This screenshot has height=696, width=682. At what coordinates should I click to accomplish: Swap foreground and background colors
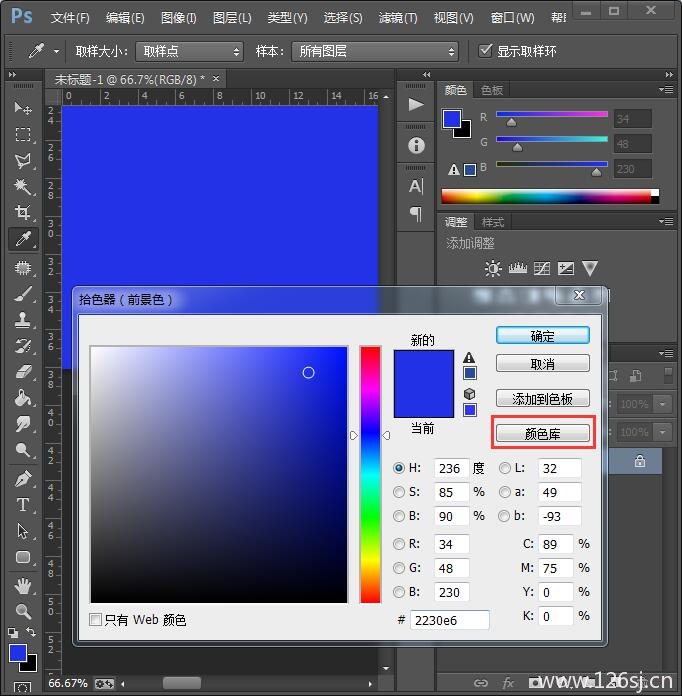(31, 632)
